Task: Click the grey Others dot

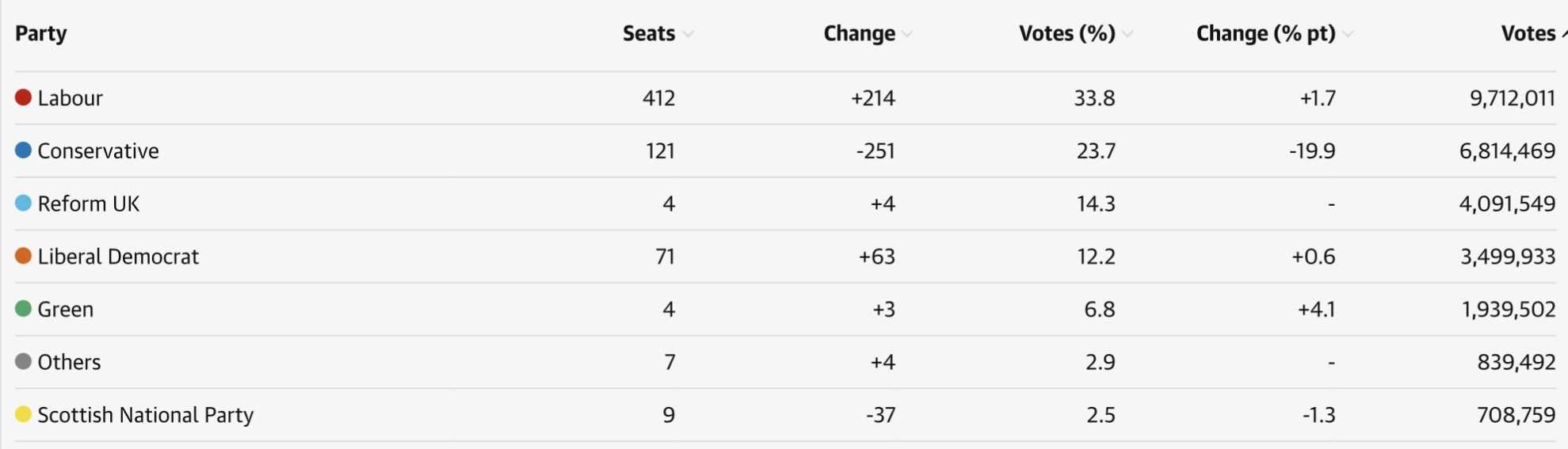Action: pyautogui.click(x=23, y=362)
